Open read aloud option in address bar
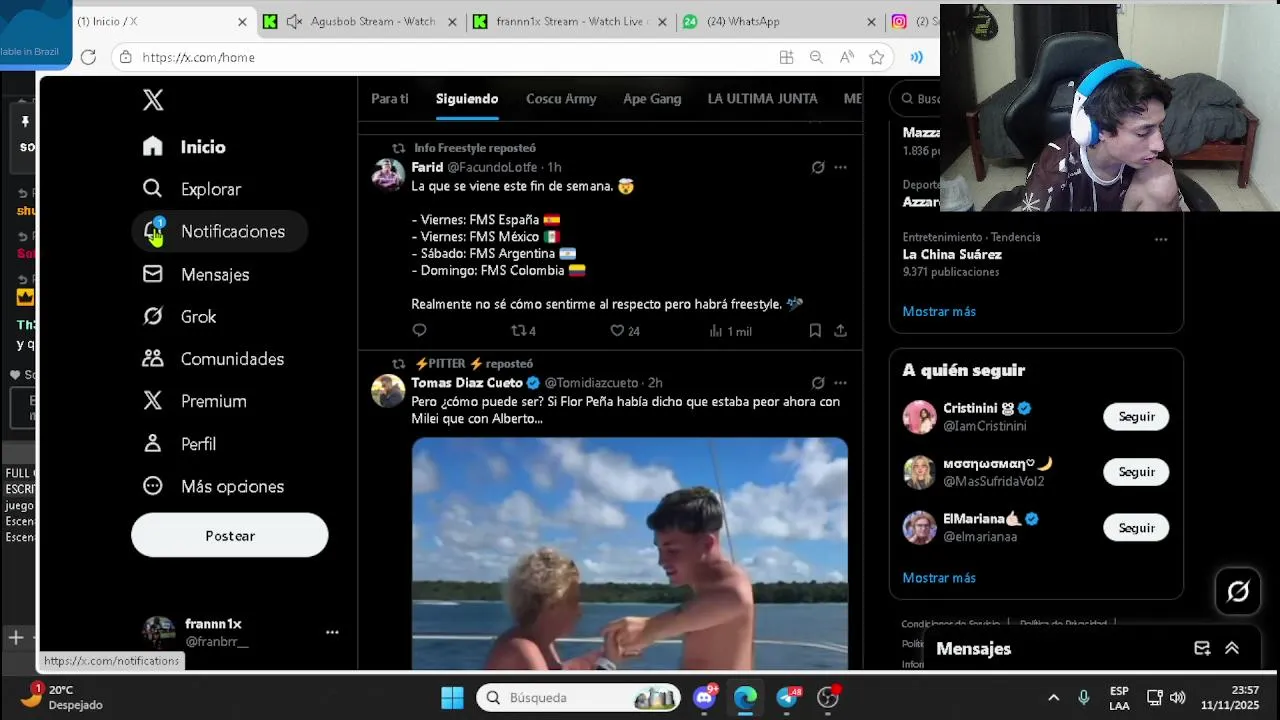This screenshot has width=1280, height=720. click(847, 57)
